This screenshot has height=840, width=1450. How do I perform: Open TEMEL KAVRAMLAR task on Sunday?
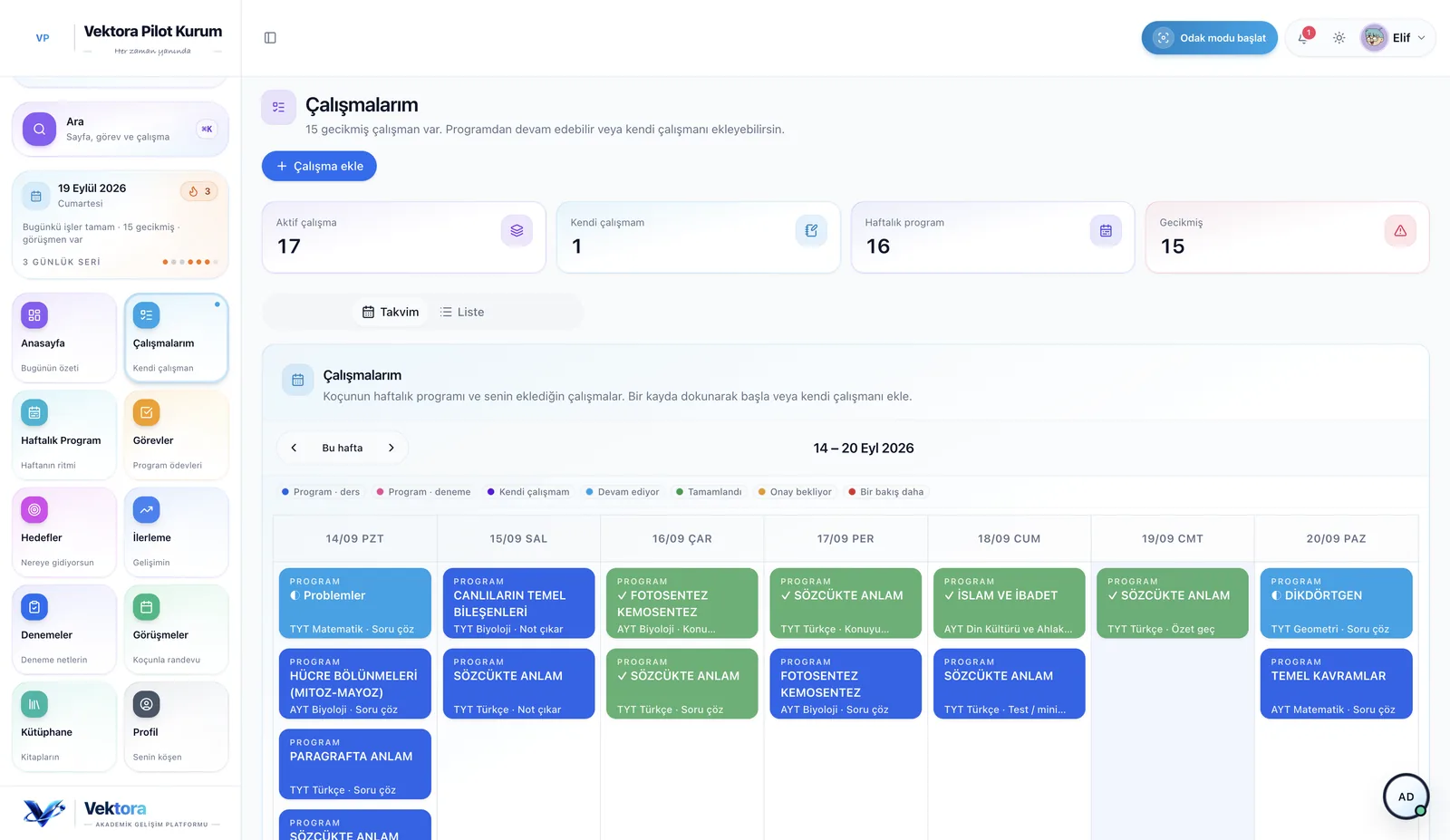tap(1336, 684)
